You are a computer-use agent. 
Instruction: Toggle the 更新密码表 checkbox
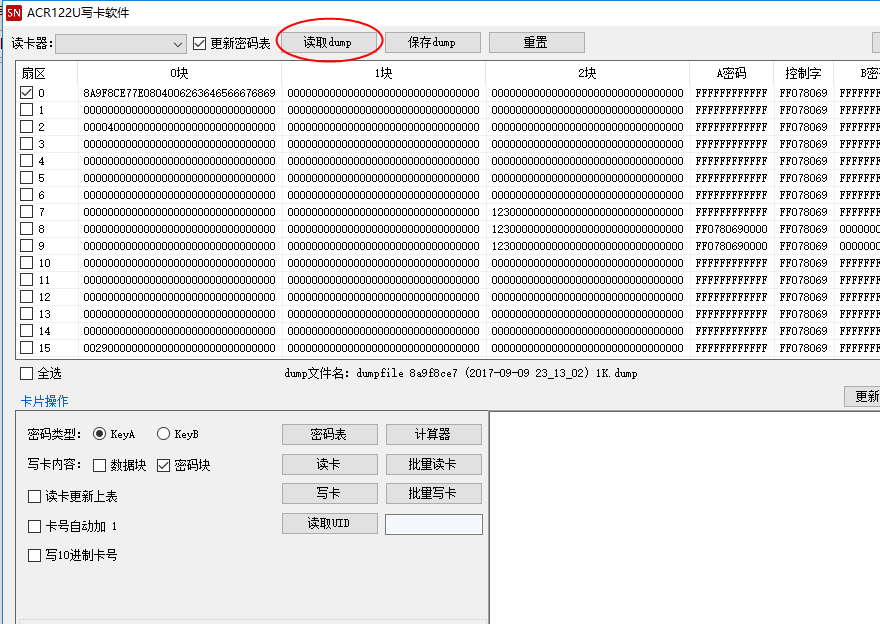[x=199, y=43]
